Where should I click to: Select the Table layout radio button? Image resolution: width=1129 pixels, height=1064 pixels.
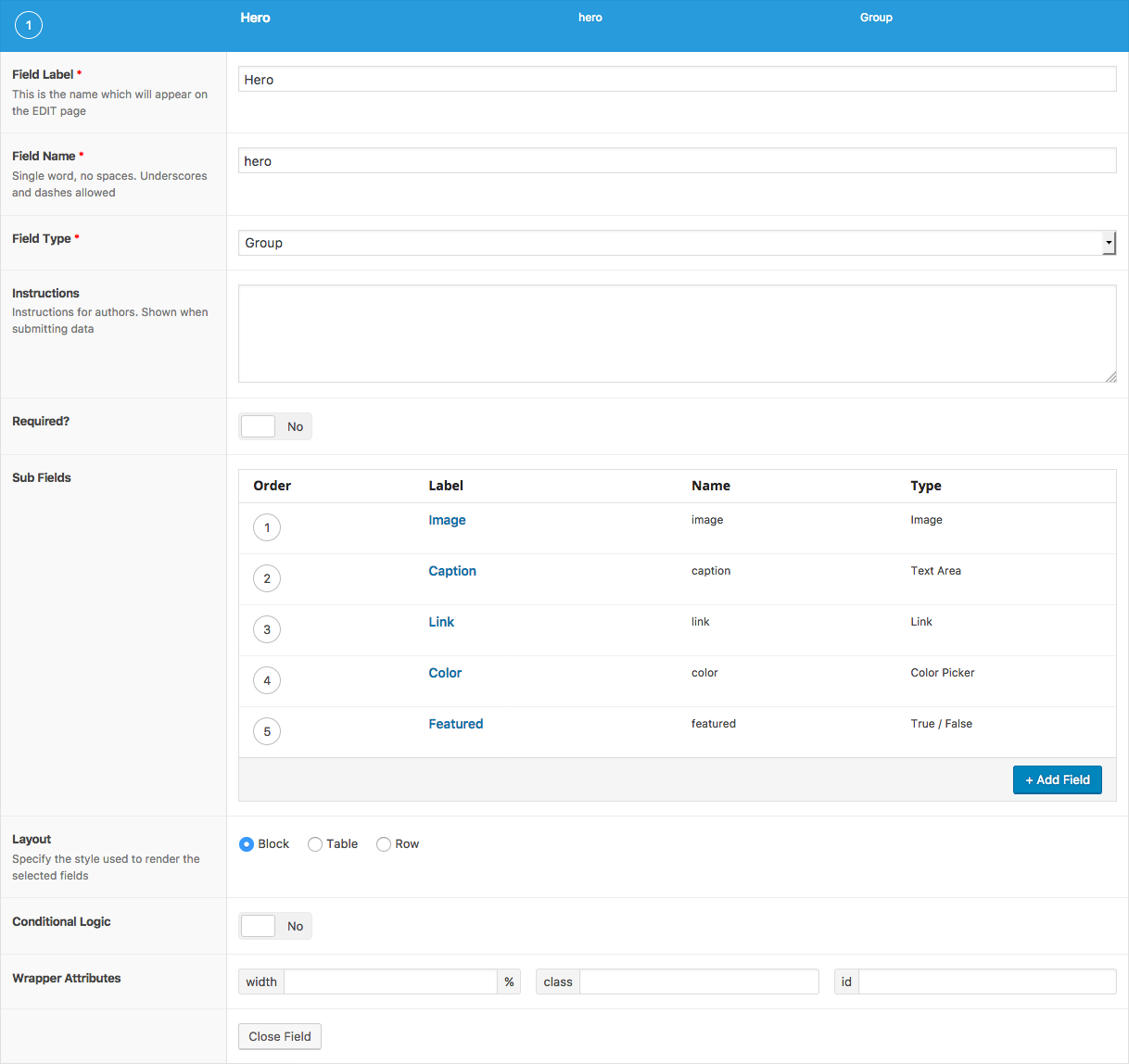tap(315, 844)
